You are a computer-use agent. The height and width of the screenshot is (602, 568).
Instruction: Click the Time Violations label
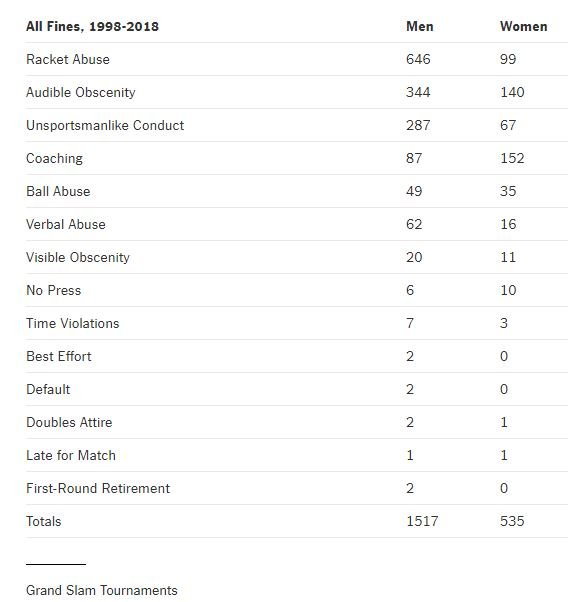click(73, 324)
